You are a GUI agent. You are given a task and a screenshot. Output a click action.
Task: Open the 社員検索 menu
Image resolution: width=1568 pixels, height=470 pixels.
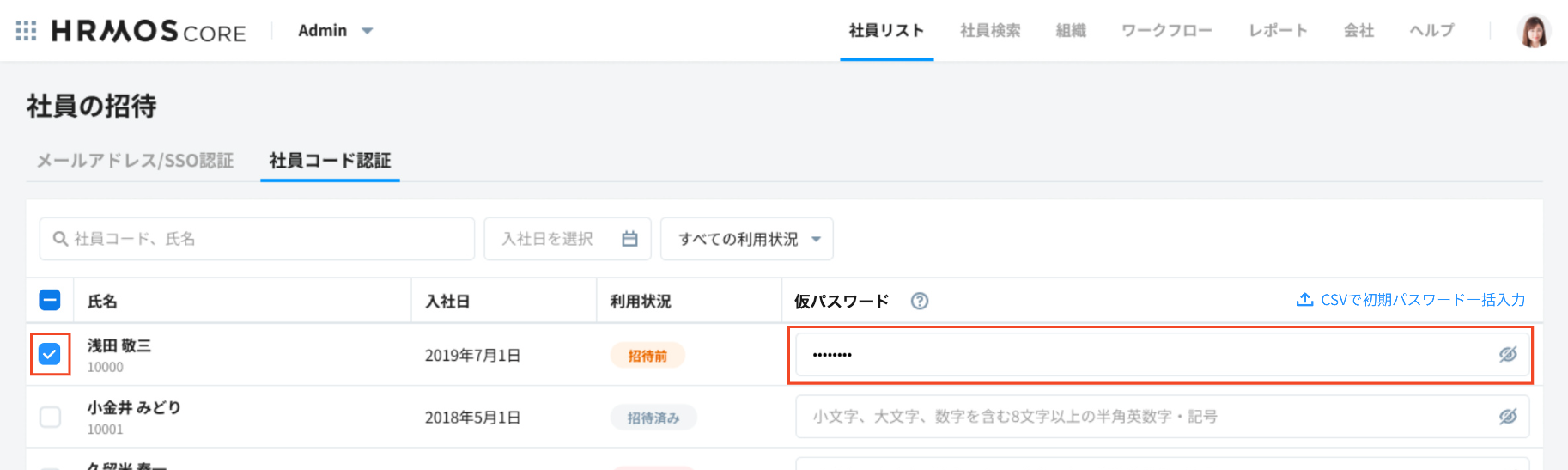point(990,31)
